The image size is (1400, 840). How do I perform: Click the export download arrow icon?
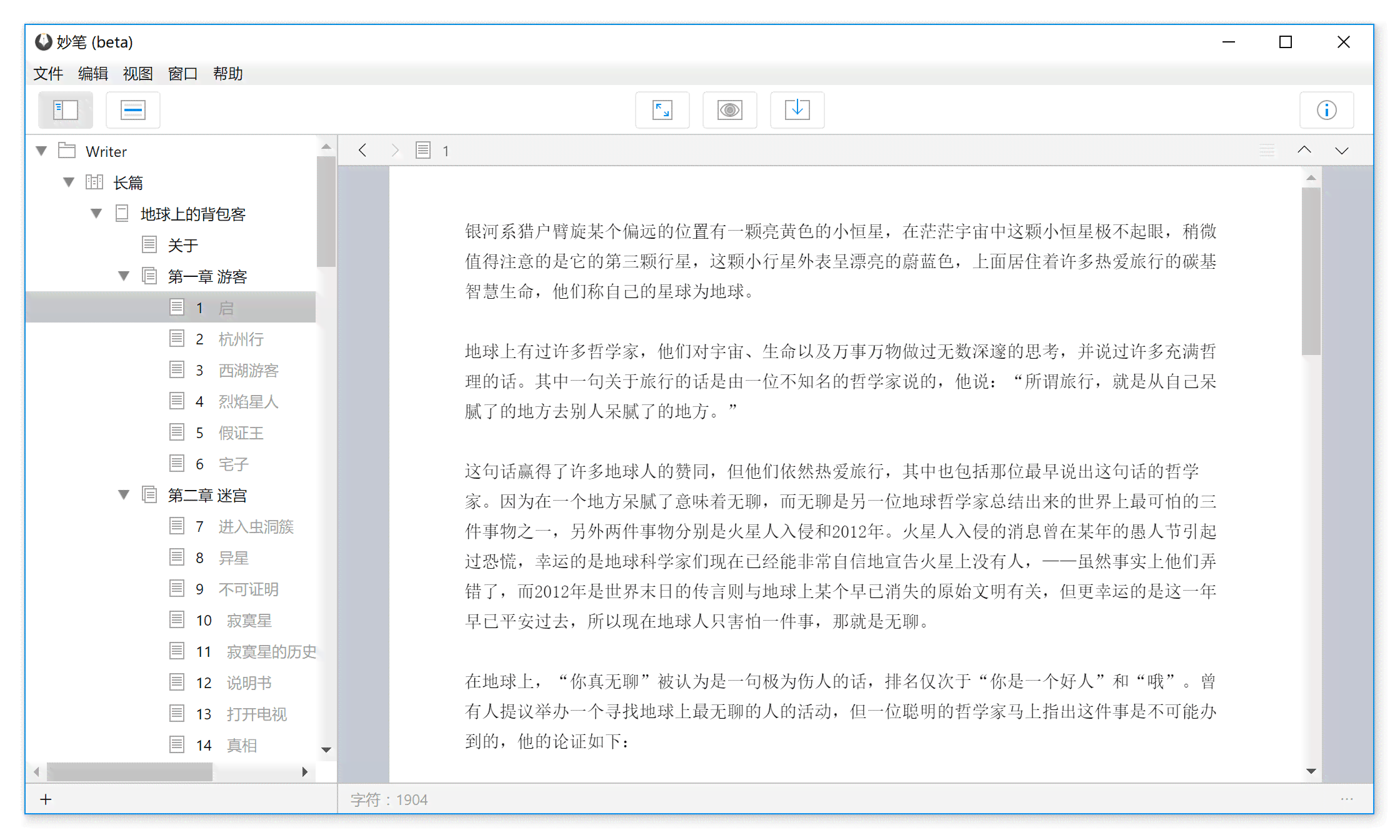point(797,110)
